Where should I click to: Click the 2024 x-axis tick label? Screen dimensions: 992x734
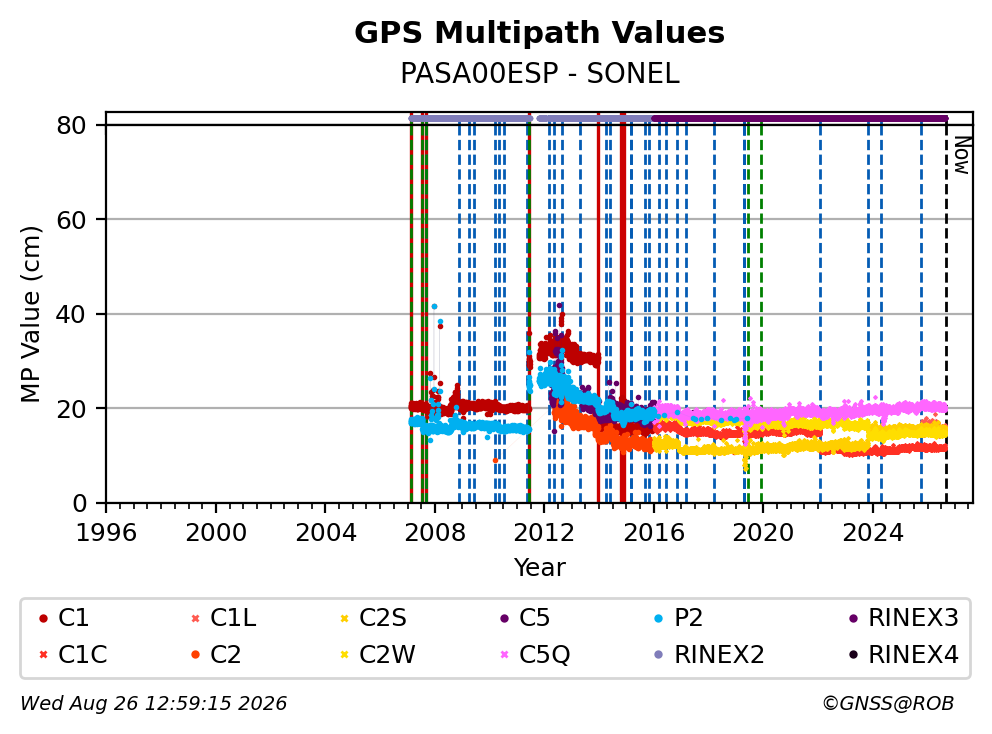click(872, 533)
